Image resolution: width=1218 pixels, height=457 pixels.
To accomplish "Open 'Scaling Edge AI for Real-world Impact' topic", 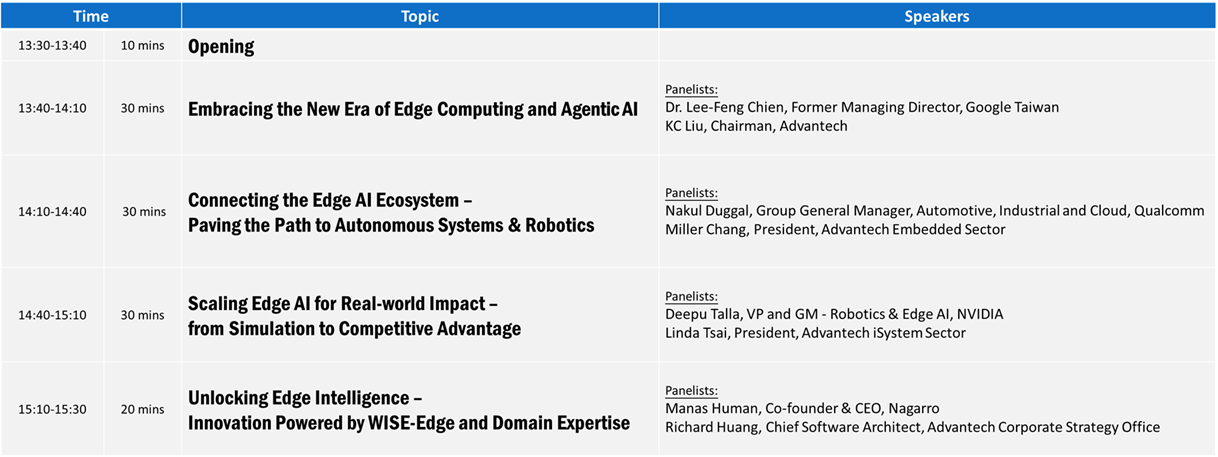I will (x=343, y=303).
